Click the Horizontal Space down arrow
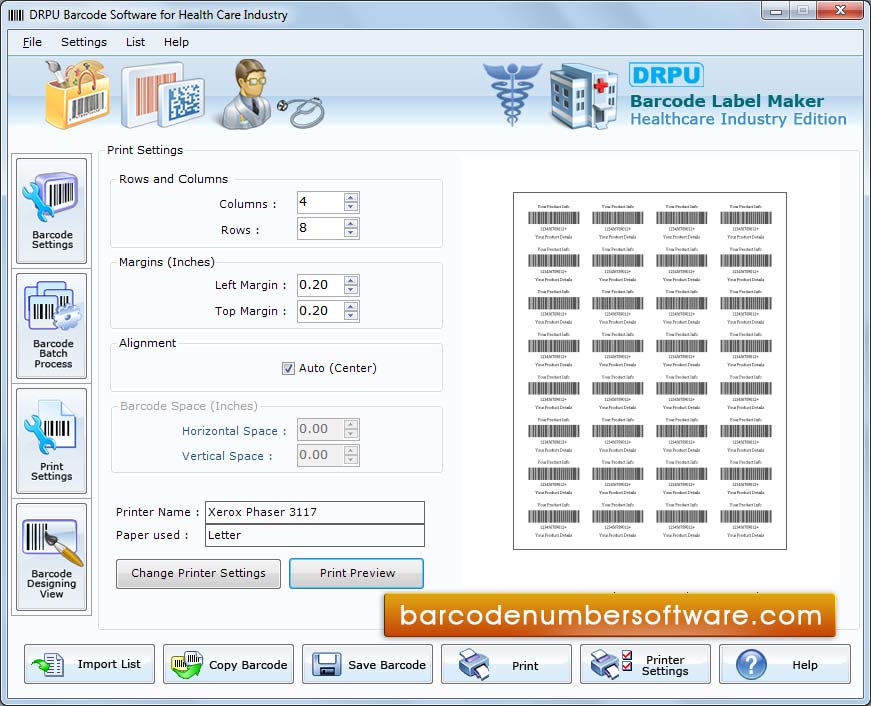This screenshot has height=706, width=871. pyautogui.click(x=351, y=434)
